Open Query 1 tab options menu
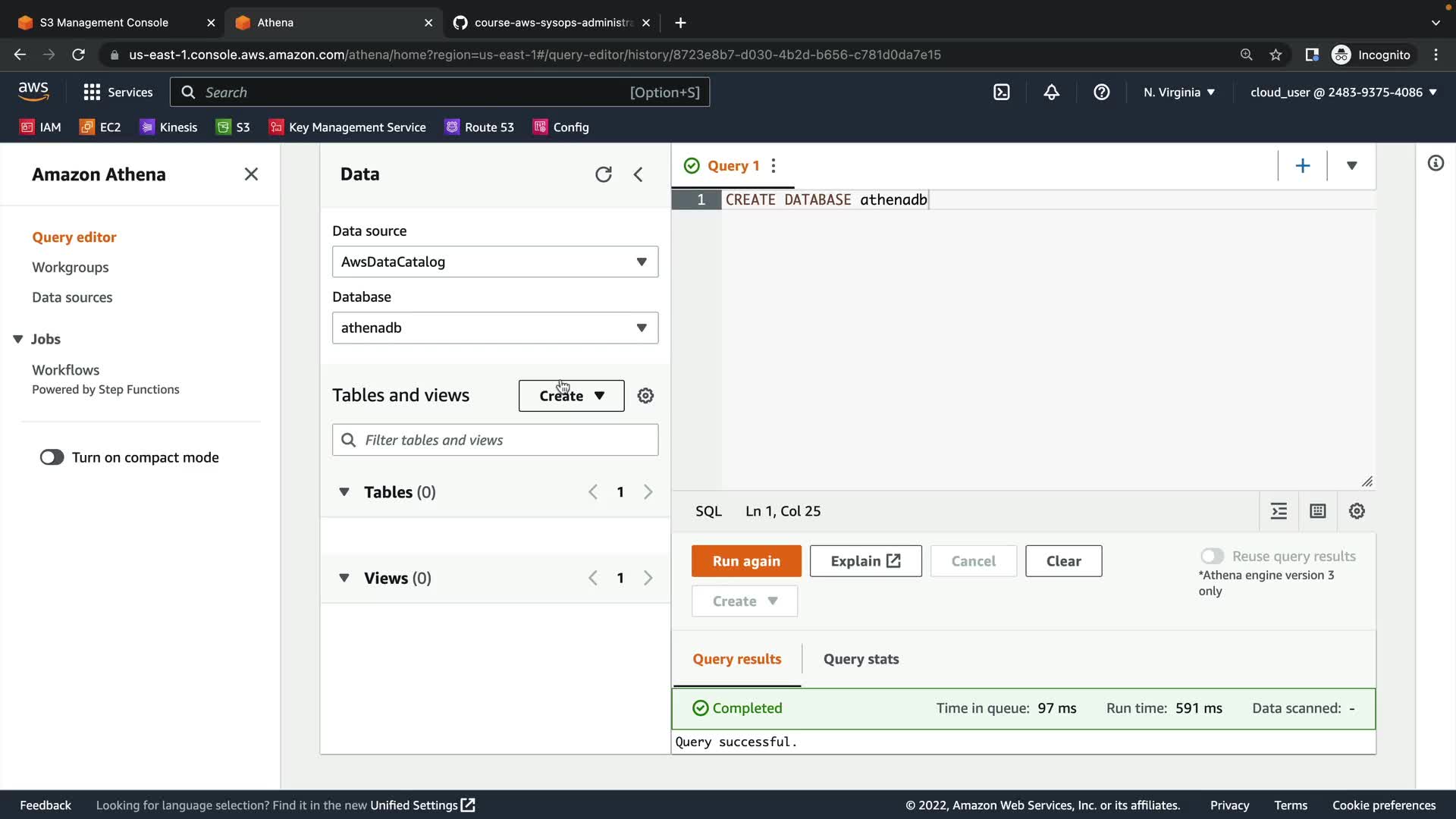The height and width of the screenshot is (819, 1456). (x=773, y=166)
